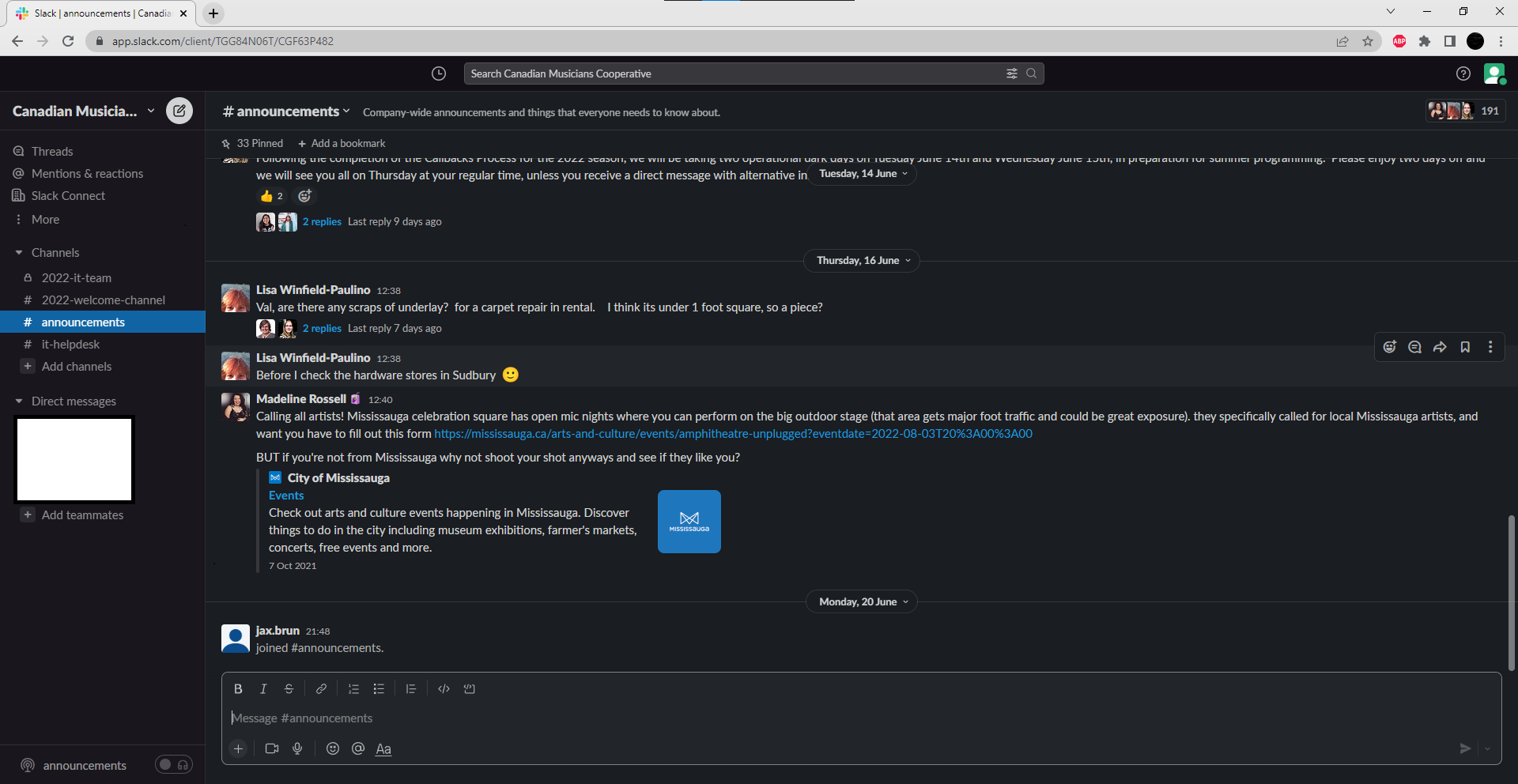Toggle italic formatting in composer
This screenshot has height=784, width=1518.
(x=263, y=689)
